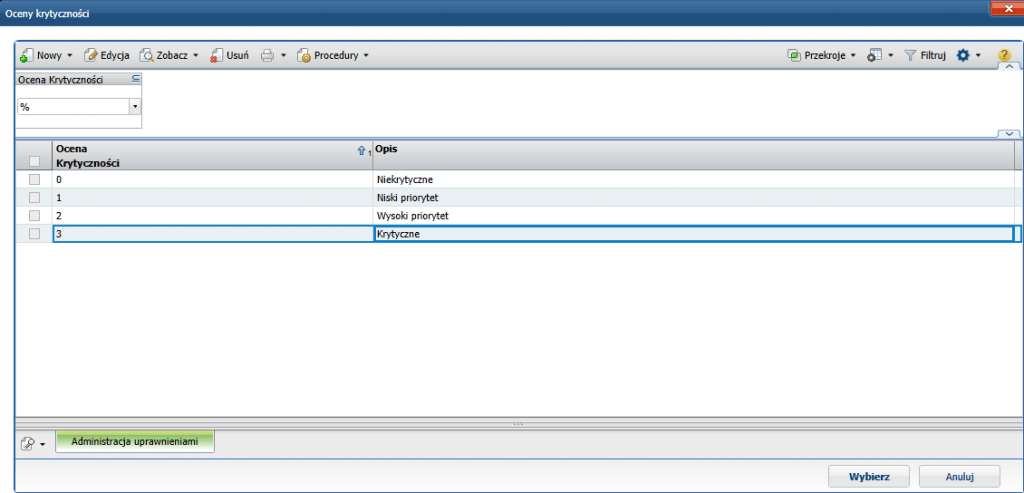Click the Edycja pencil icon
1024x493 pixels.
pos(91,56)
